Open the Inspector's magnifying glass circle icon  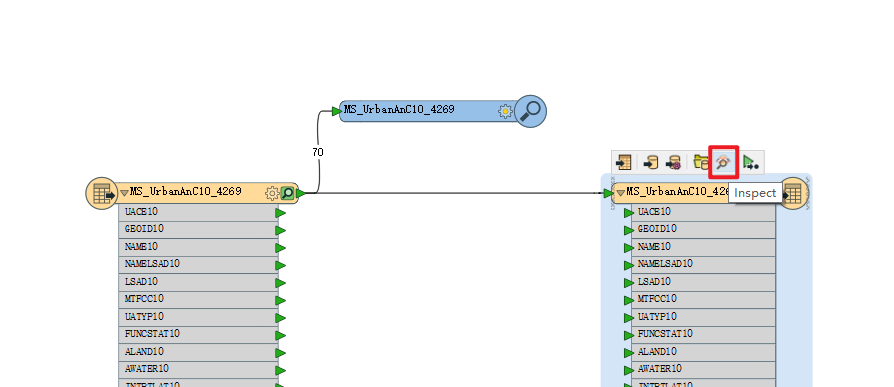[x=530, y=111]
